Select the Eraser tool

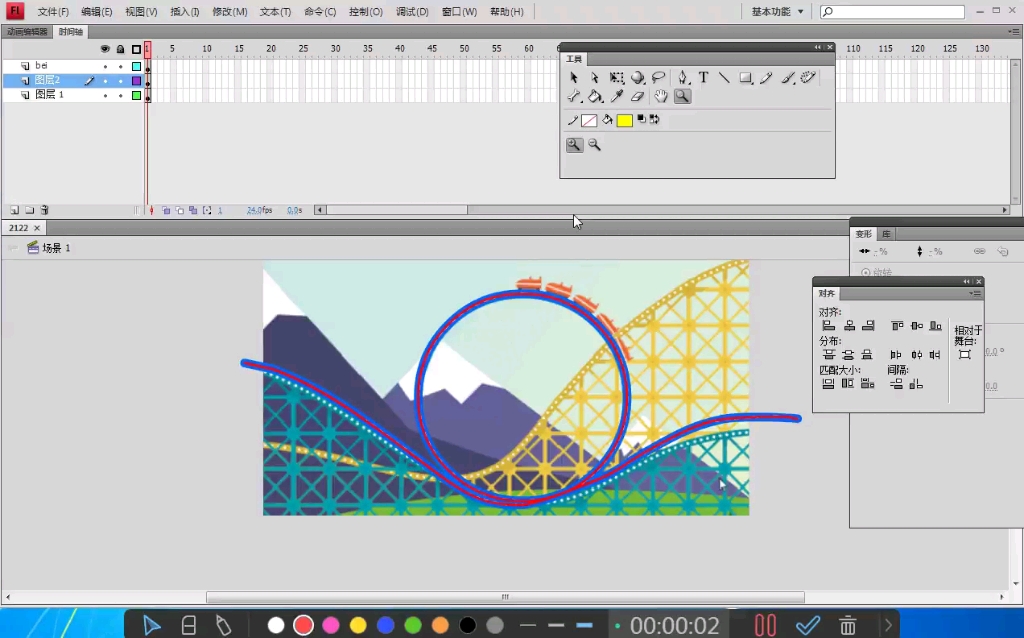point(637,97)
